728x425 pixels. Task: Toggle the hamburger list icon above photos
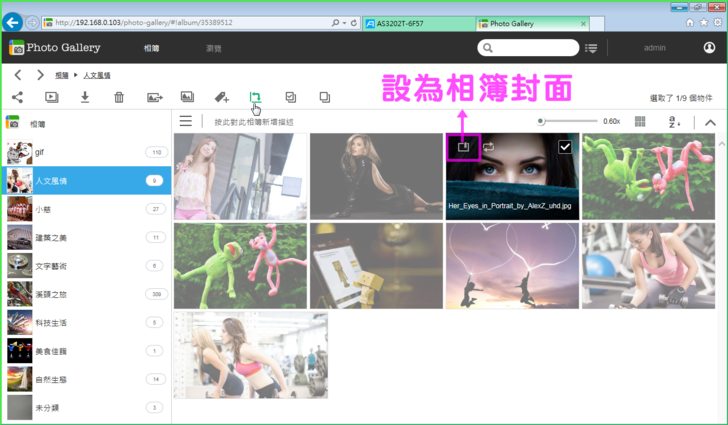point(185,121)
